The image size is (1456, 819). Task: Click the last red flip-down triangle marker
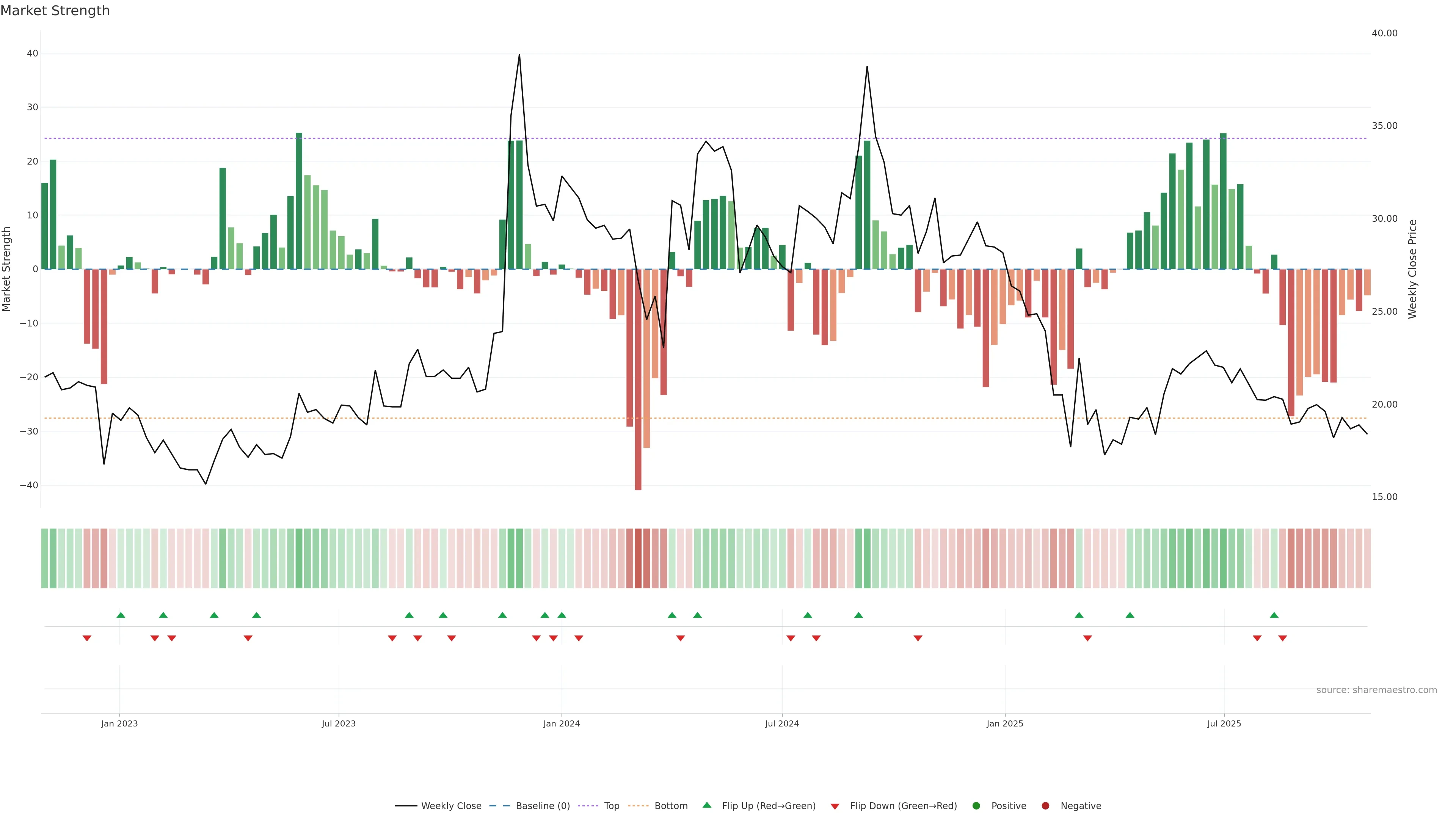click(x=1282, y=638)
